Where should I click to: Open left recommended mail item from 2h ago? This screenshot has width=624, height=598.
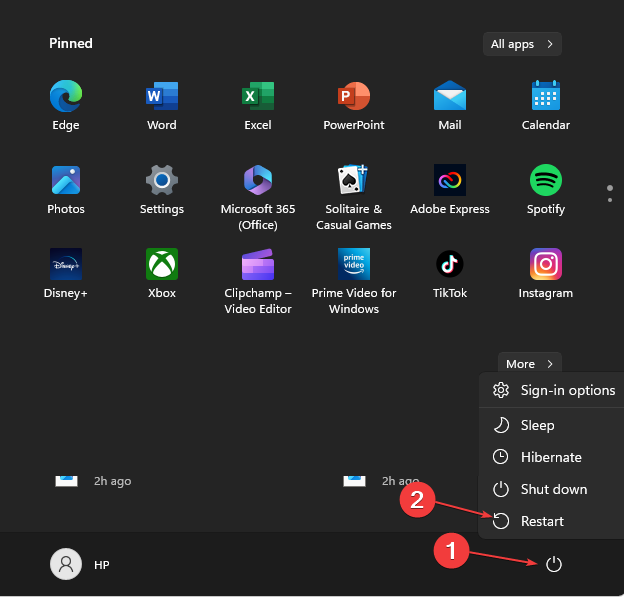(x=94, y=481)
